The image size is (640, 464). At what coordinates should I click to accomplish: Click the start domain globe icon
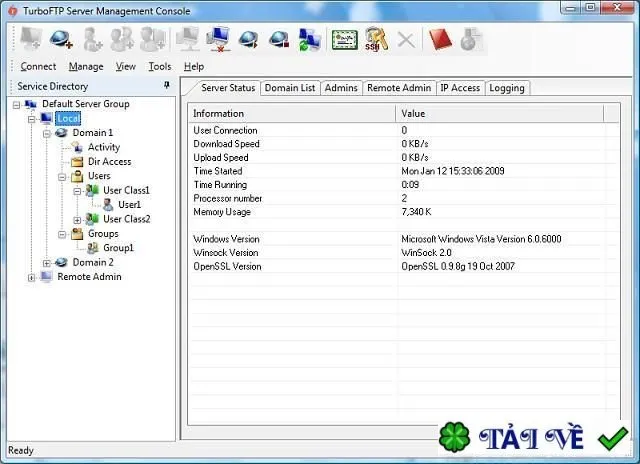pyautogui.click(x=249, y=39)
